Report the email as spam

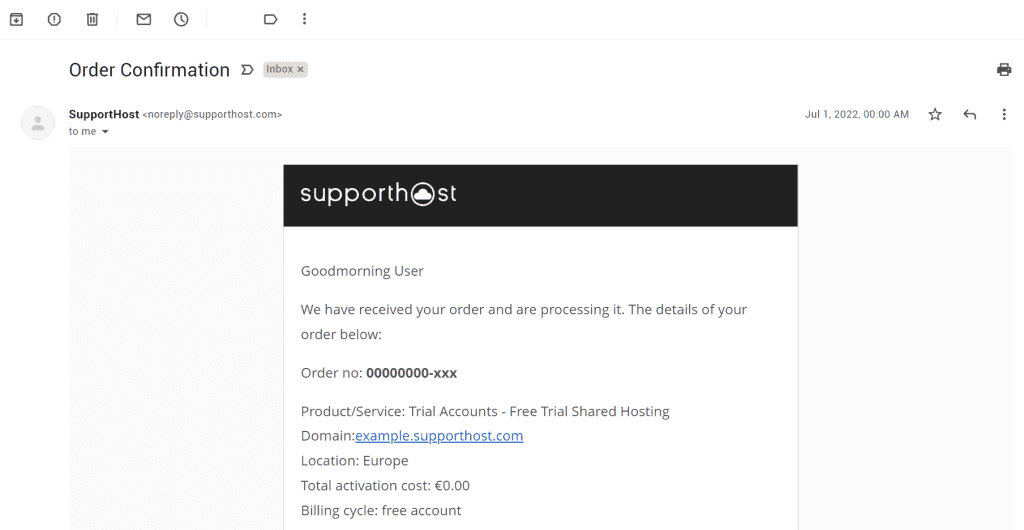coord(54,20)
